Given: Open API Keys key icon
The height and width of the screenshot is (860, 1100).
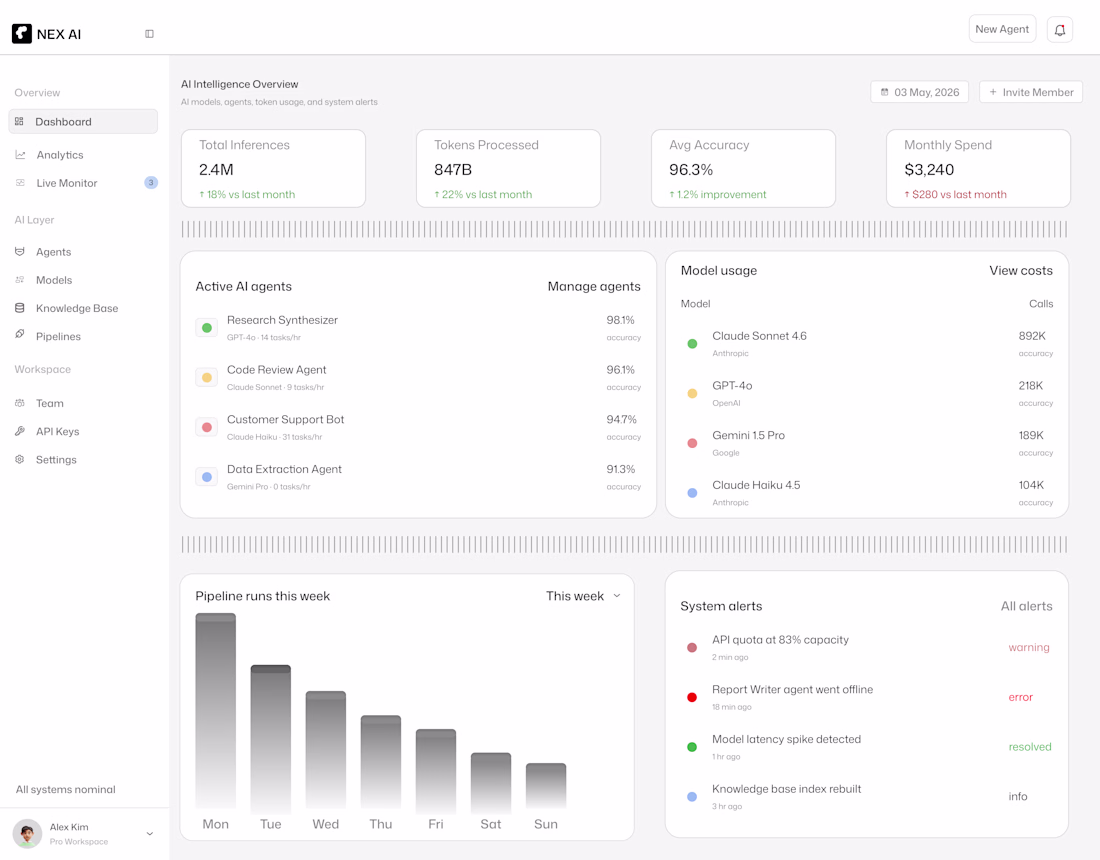Looking at the screenshot, I should tap(20, 431).
